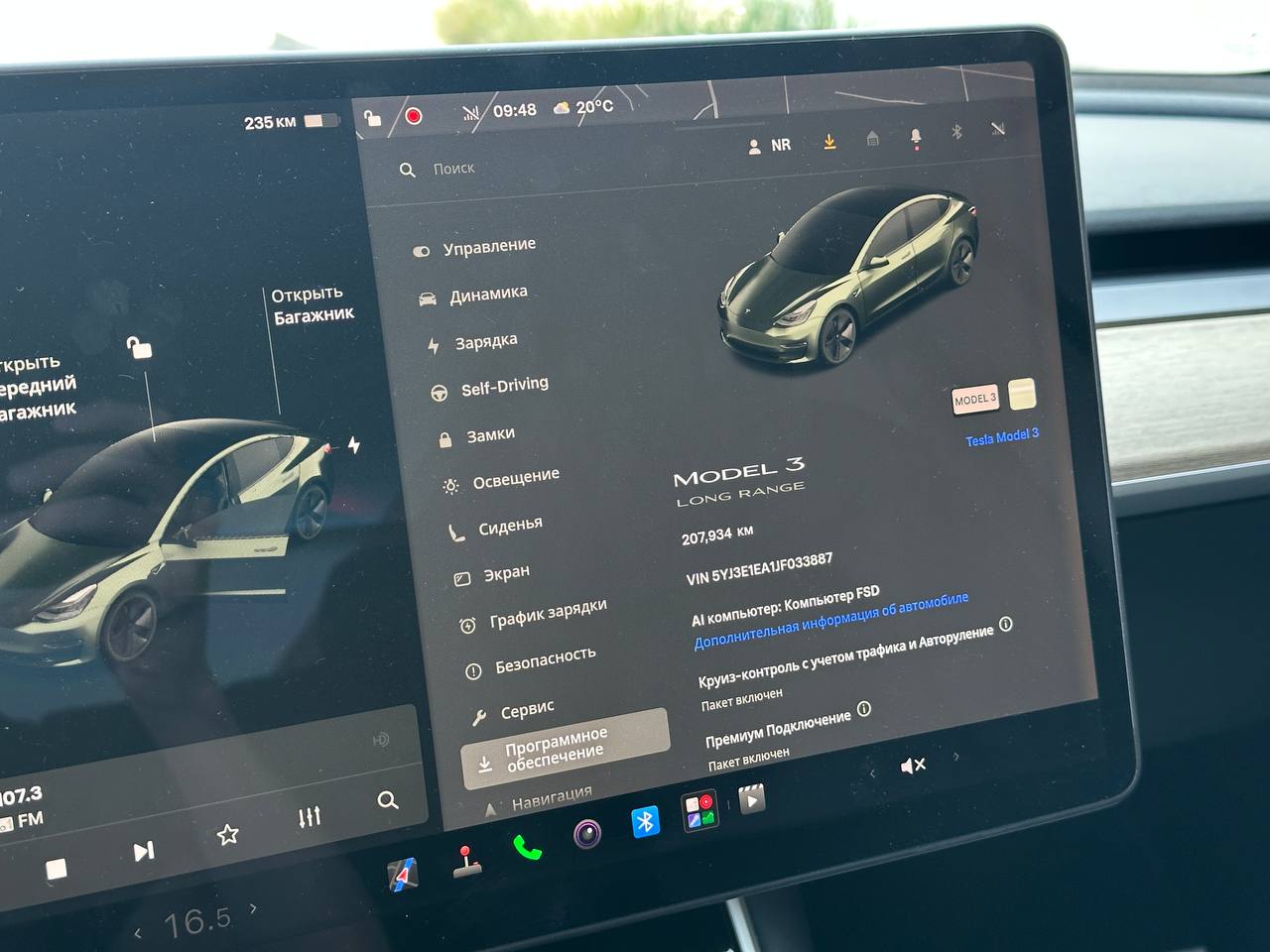Open charge port with lightning icon
Screen dimensions: 1270x952
(x=353, y=445)
